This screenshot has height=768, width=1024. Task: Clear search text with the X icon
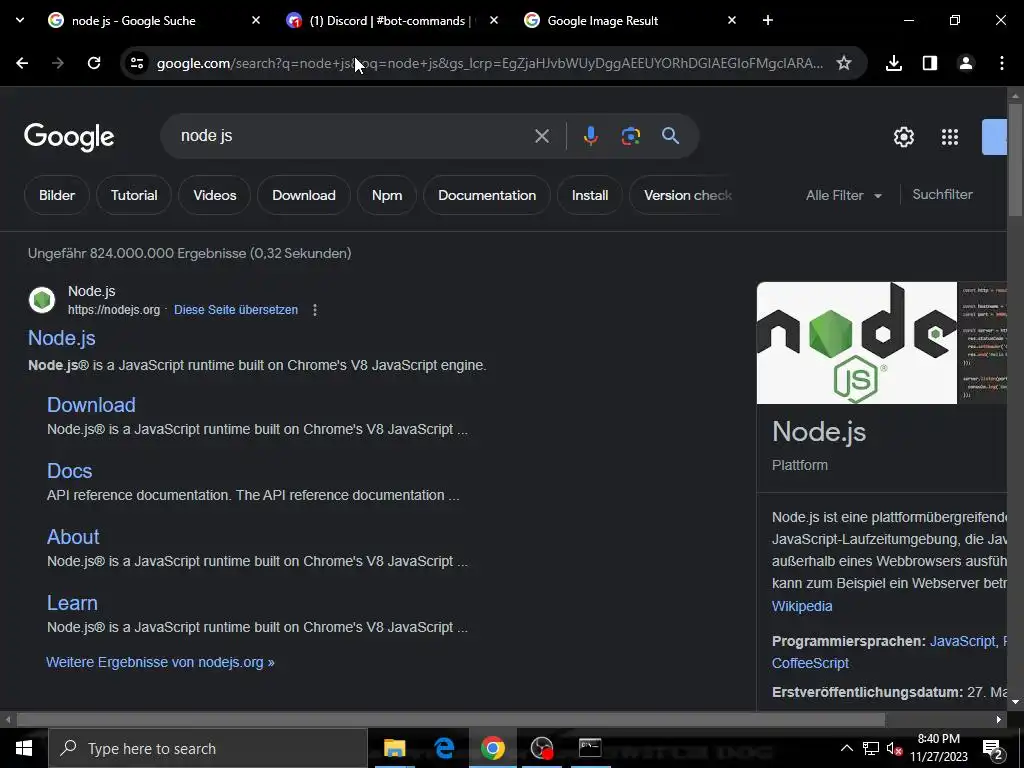click(541, 136)
